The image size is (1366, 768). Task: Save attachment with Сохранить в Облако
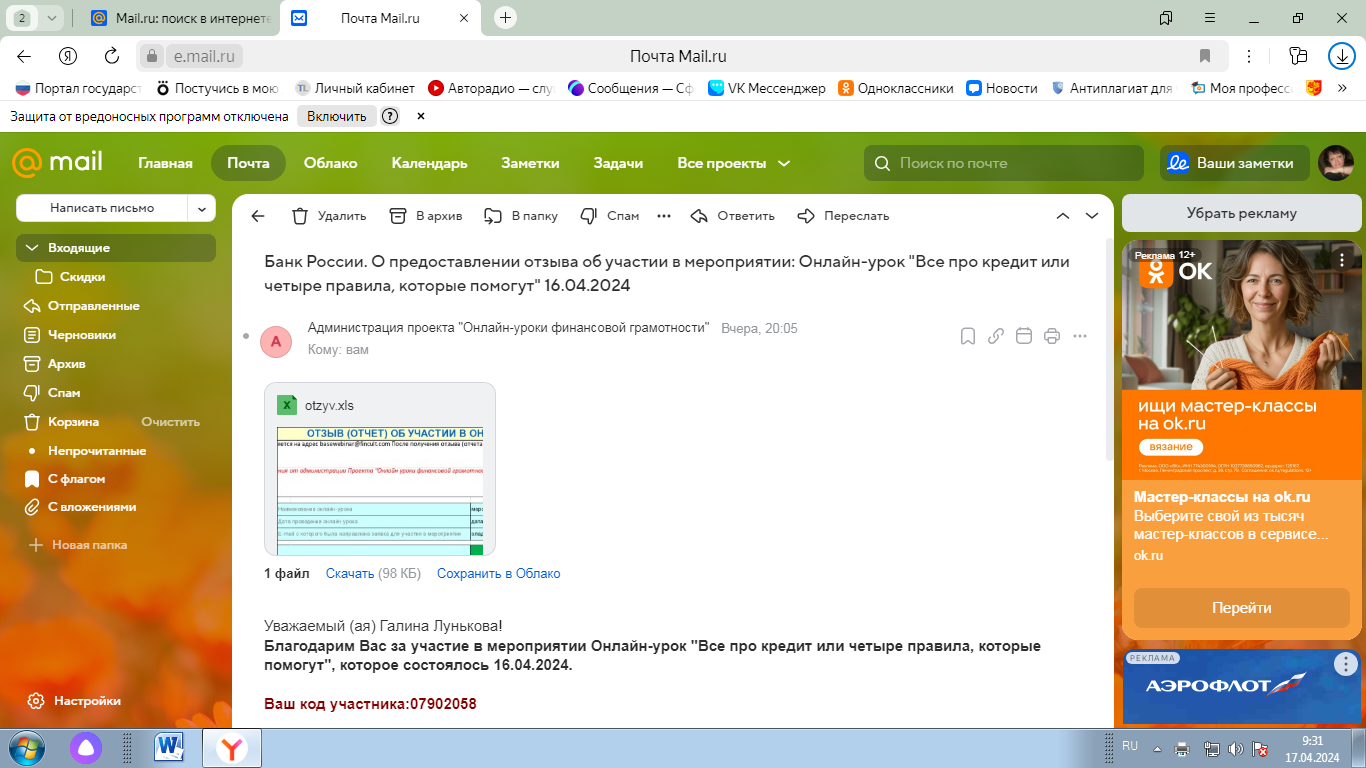(x=499, y=574)
